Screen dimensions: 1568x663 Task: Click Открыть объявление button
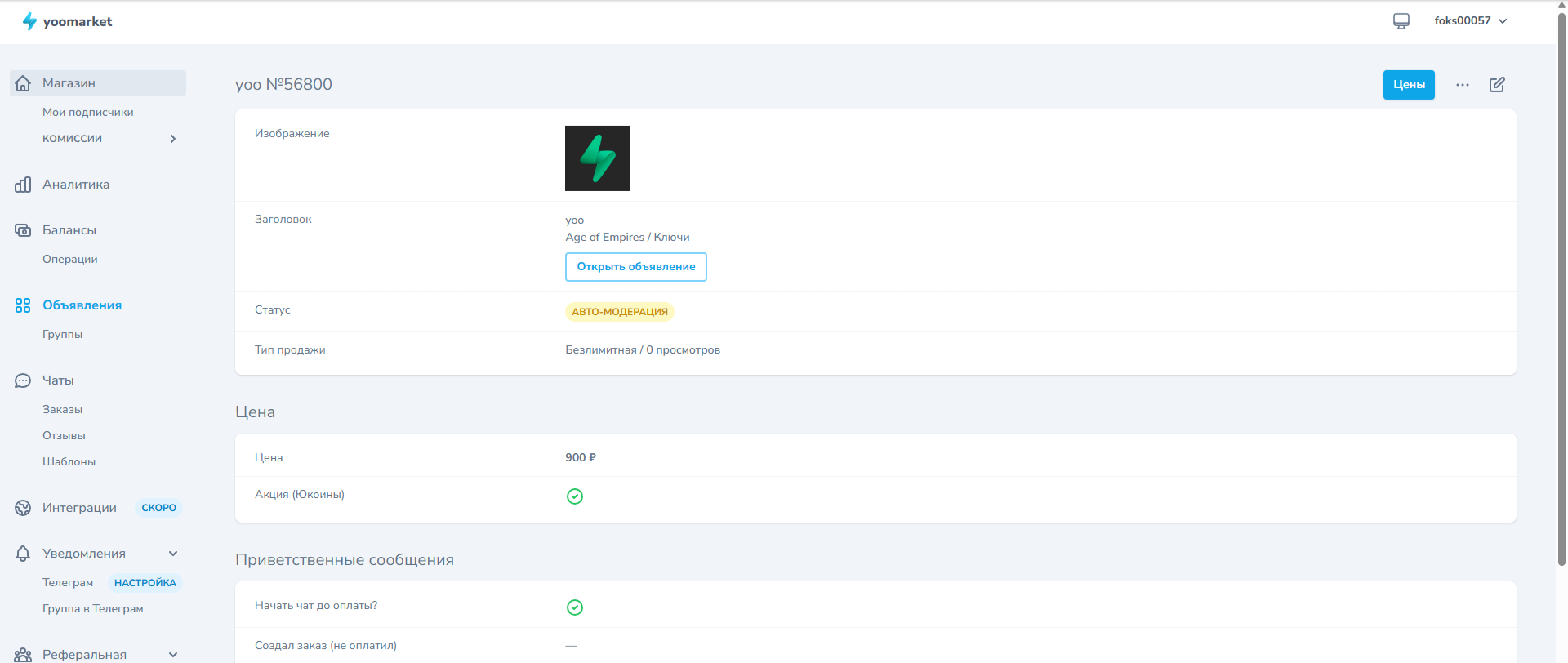pos(635,267)
